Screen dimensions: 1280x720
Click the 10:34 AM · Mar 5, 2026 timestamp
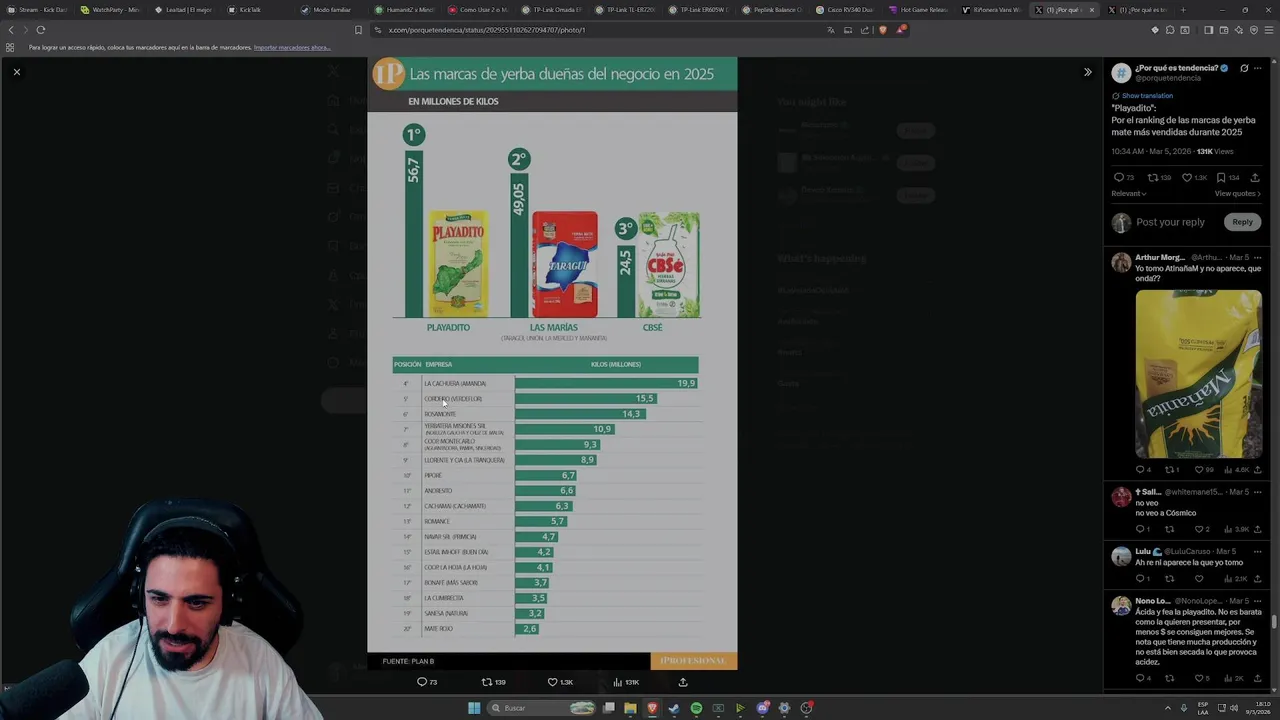[x=1151, y=151]
